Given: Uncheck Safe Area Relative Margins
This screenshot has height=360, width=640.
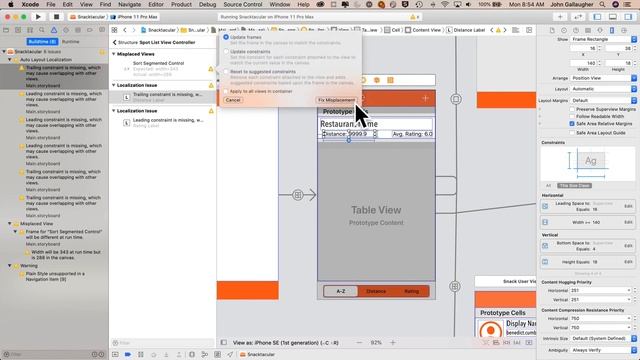Looking at the screenshot, I should (572, 124).
